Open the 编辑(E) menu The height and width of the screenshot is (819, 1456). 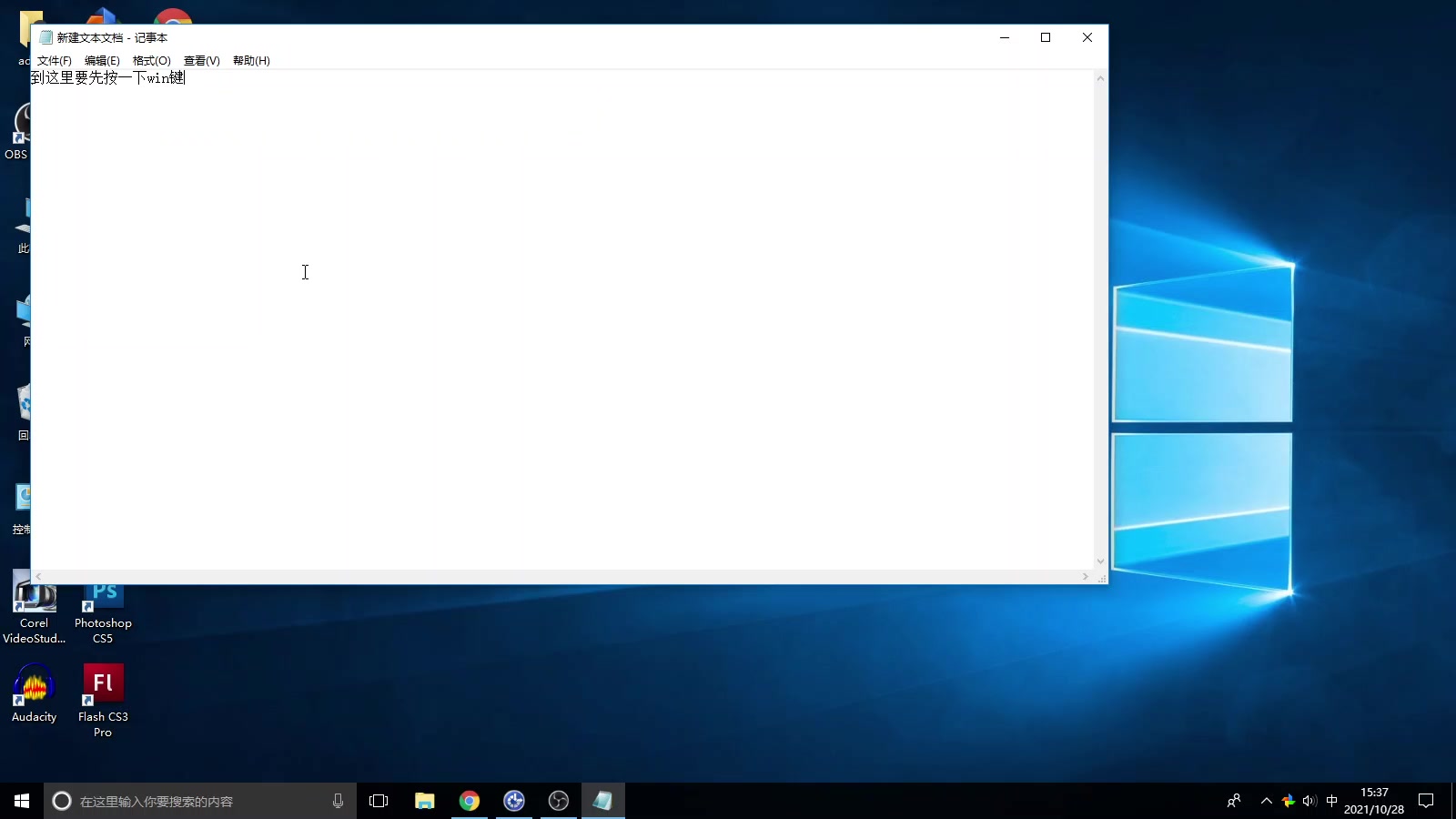(102, 61)
